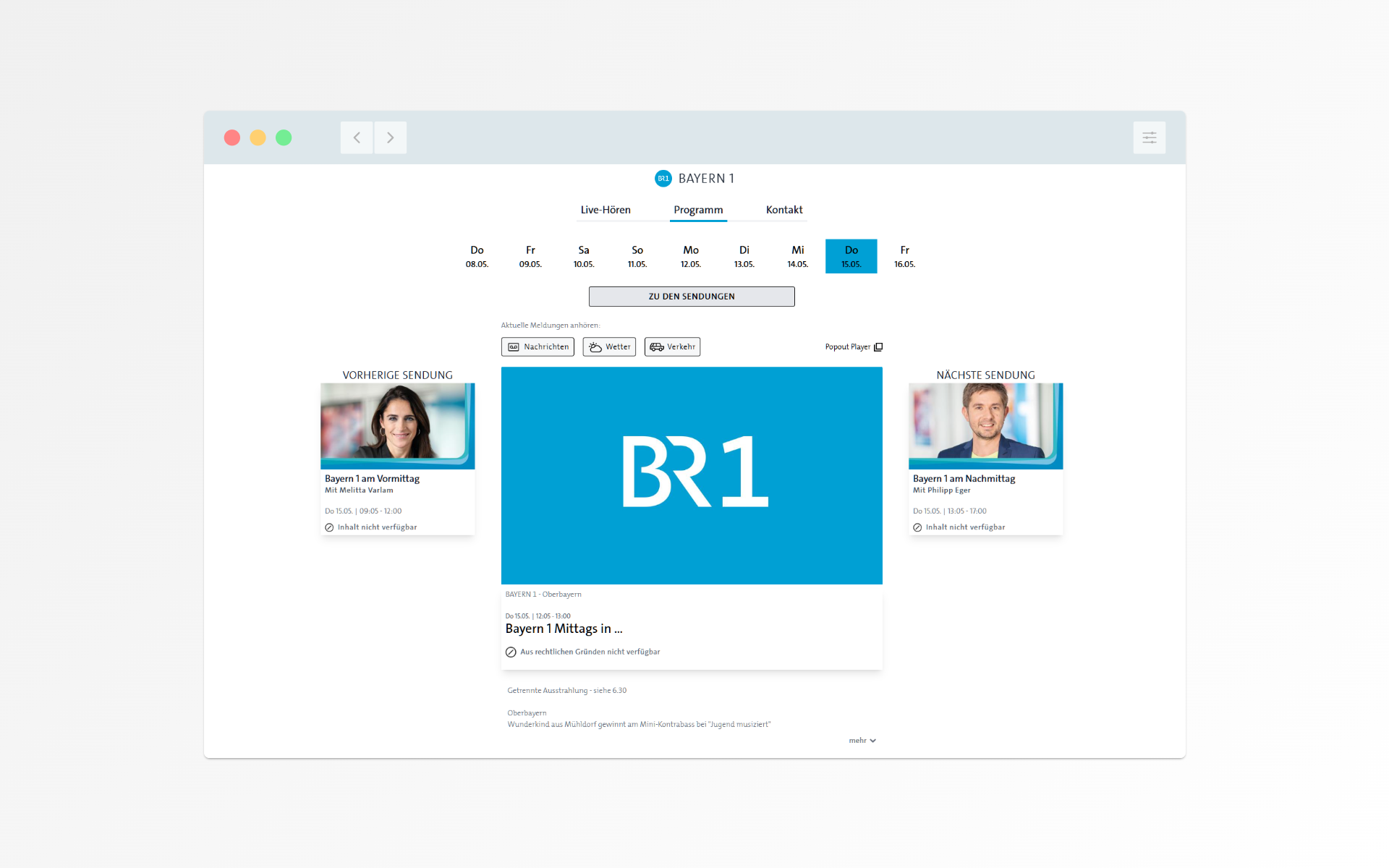Click unavailable icon under Bayern 1 am Nachmittag

click(917, 527)
